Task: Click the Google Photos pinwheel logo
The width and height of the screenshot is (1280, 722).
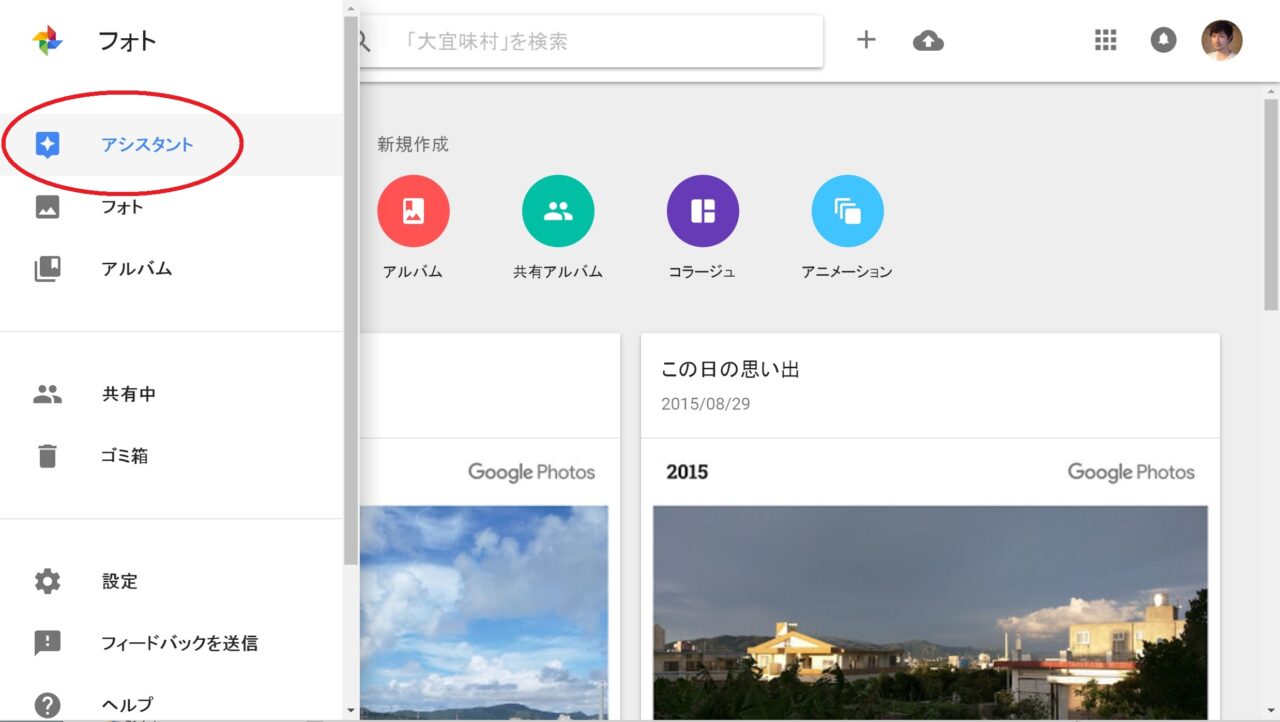Action: click(47, 41)
